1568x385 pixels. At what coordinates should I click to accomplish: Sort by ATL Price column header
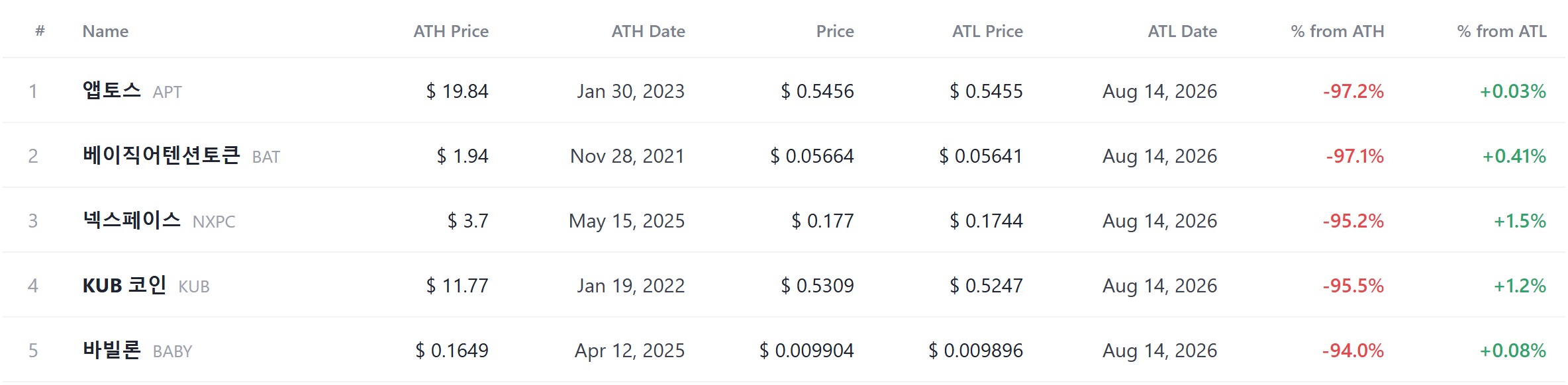(x=987, y=31)
